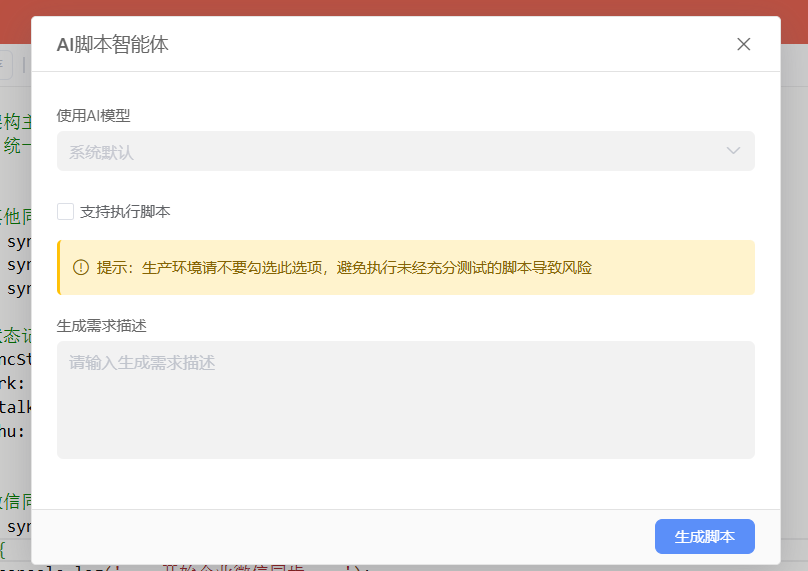Image resolution: width=808 pixels, height=571 pixels.
Task: Click the red header bar at top
Action: 400,7
